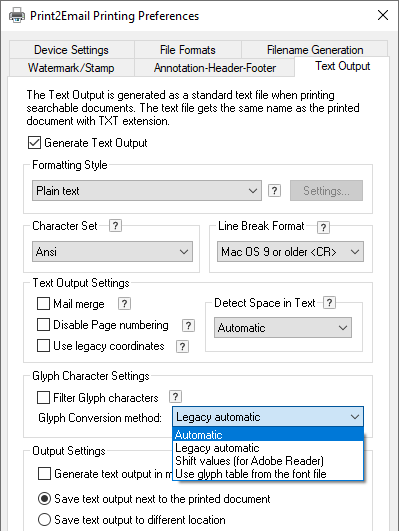The width and height of the screenshot is (399, 531).
Task: Expand the Plain text formatting style dropdown
Action: [x=147, y=191]
